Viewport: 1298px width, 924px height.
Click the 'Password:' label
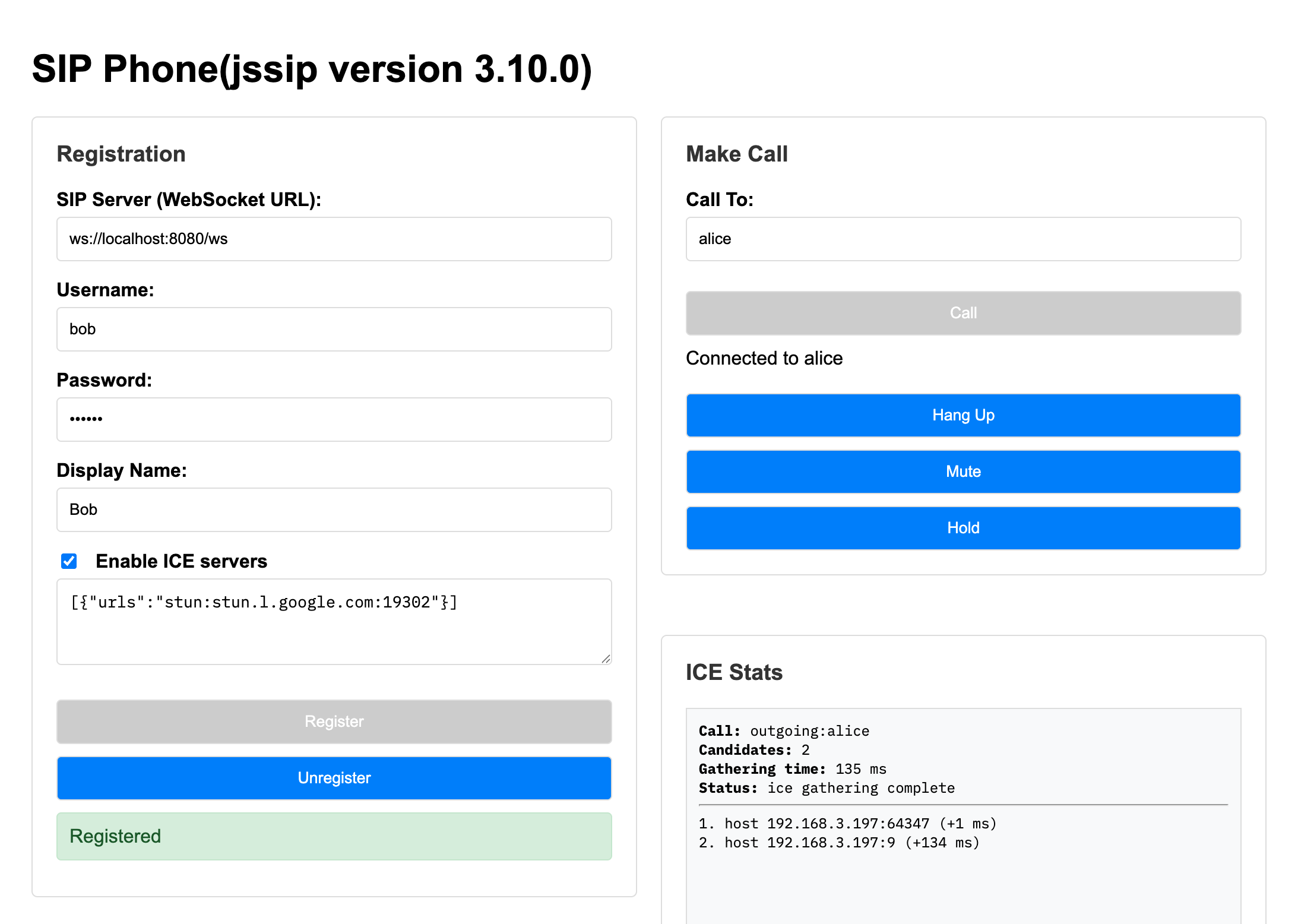click(105, 380)
